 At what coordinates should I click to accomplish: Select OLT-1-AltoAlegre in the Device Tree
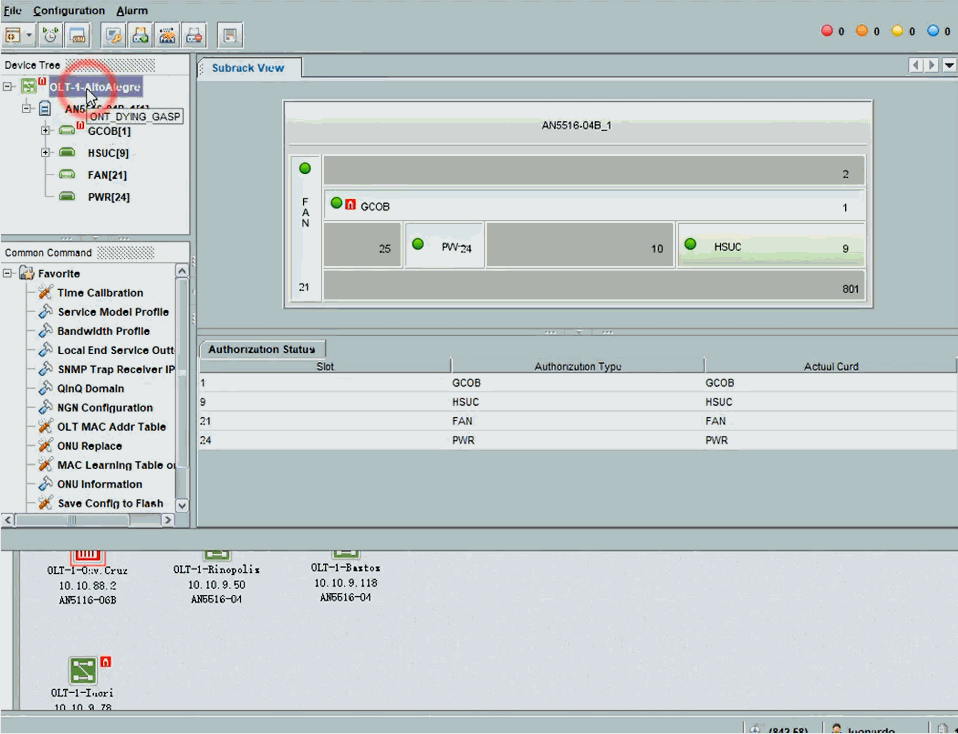(95, 87)
